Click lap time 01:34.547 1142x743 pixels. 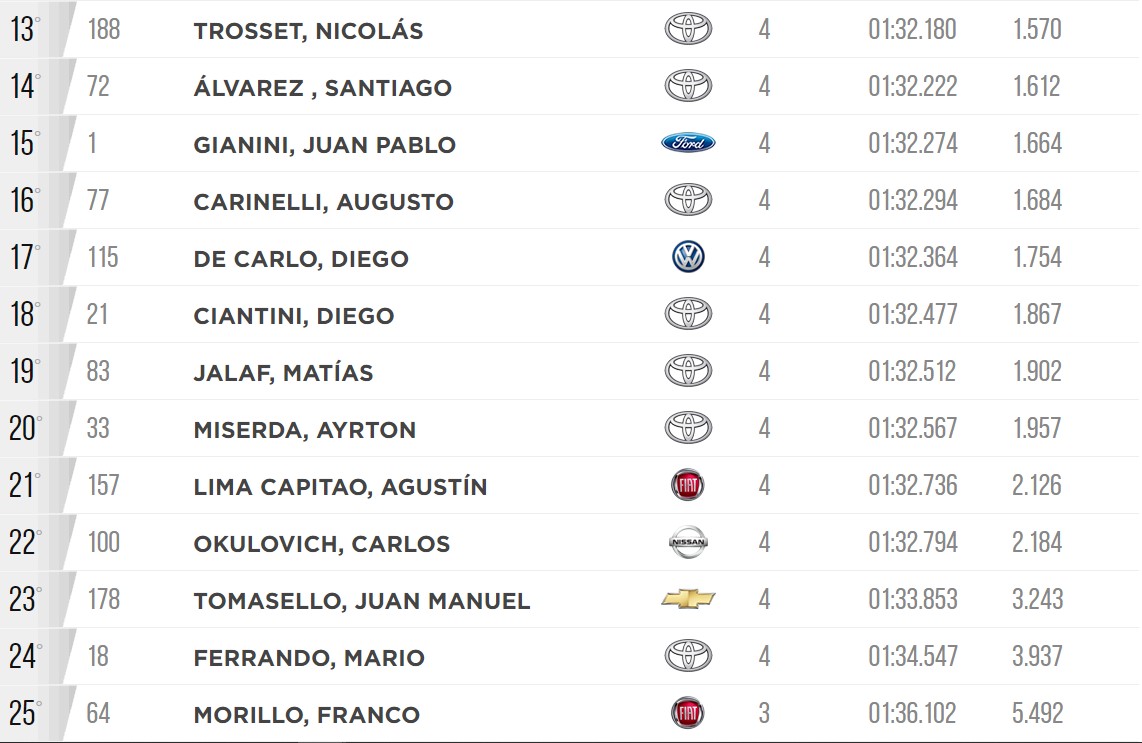pyautogui.click(x=913, y=656)
